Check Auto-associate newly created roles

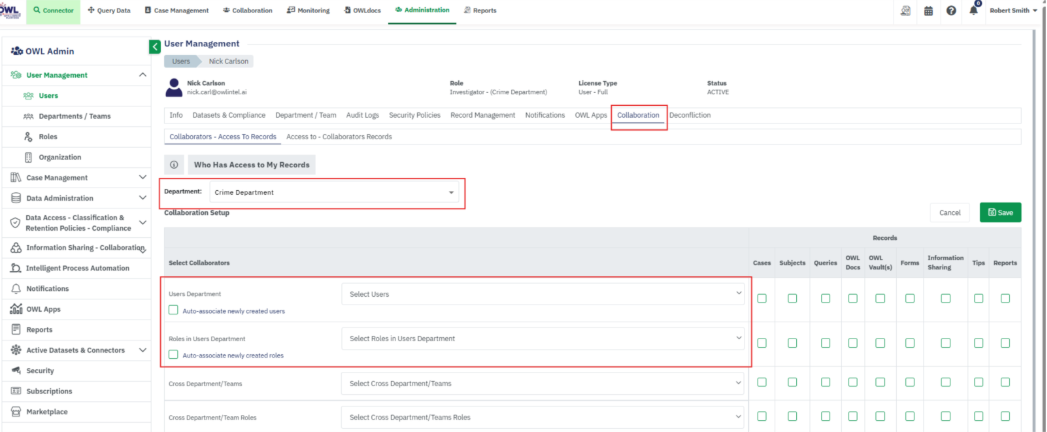pyautogui.click(x=174, y=355)
